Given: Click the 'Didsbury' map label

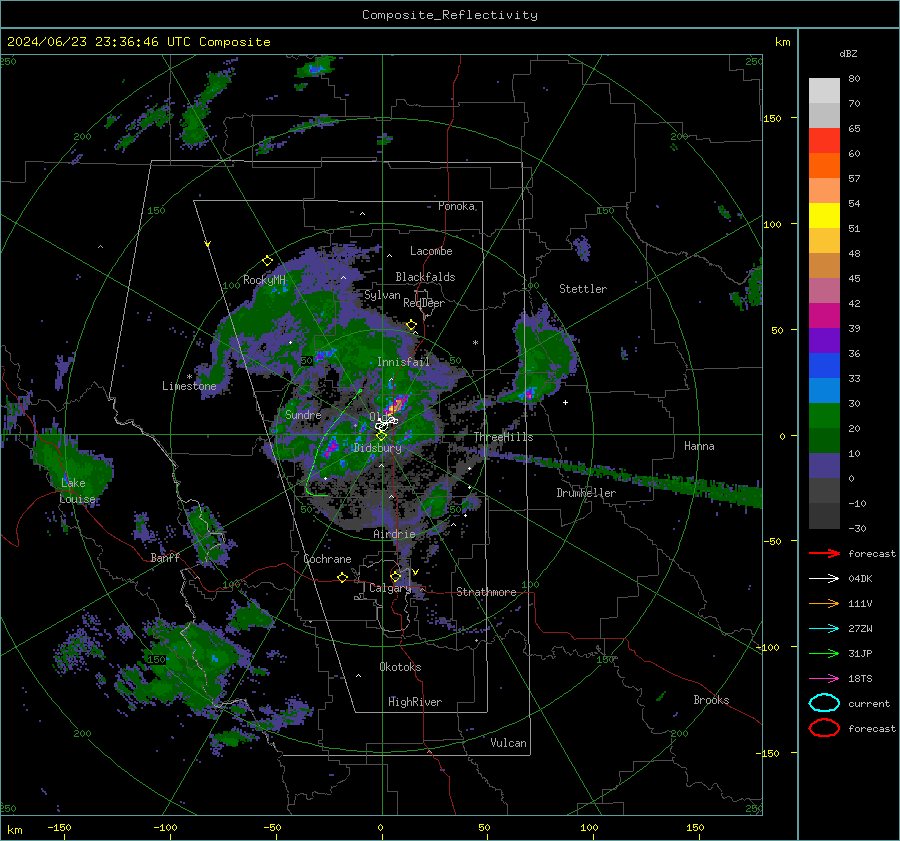Looking at the screenshot, I should point(377,448).
